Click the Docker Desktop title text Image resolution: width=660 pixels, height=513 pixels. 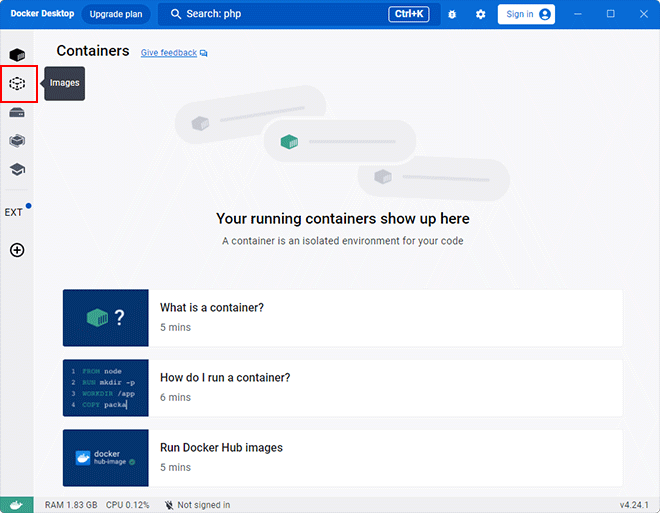click(x=42, y=13)
